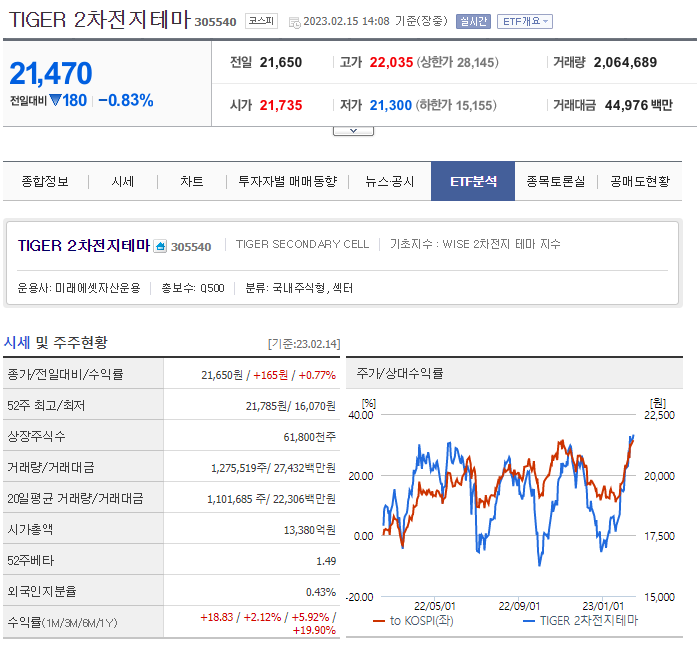Image resolution: width=697 pixels, height=652 pixels.
Task: Click the 기초지수 WISE 2차전지 테마 지수 text
Action: pyautogui.click(x=475, y=244)
